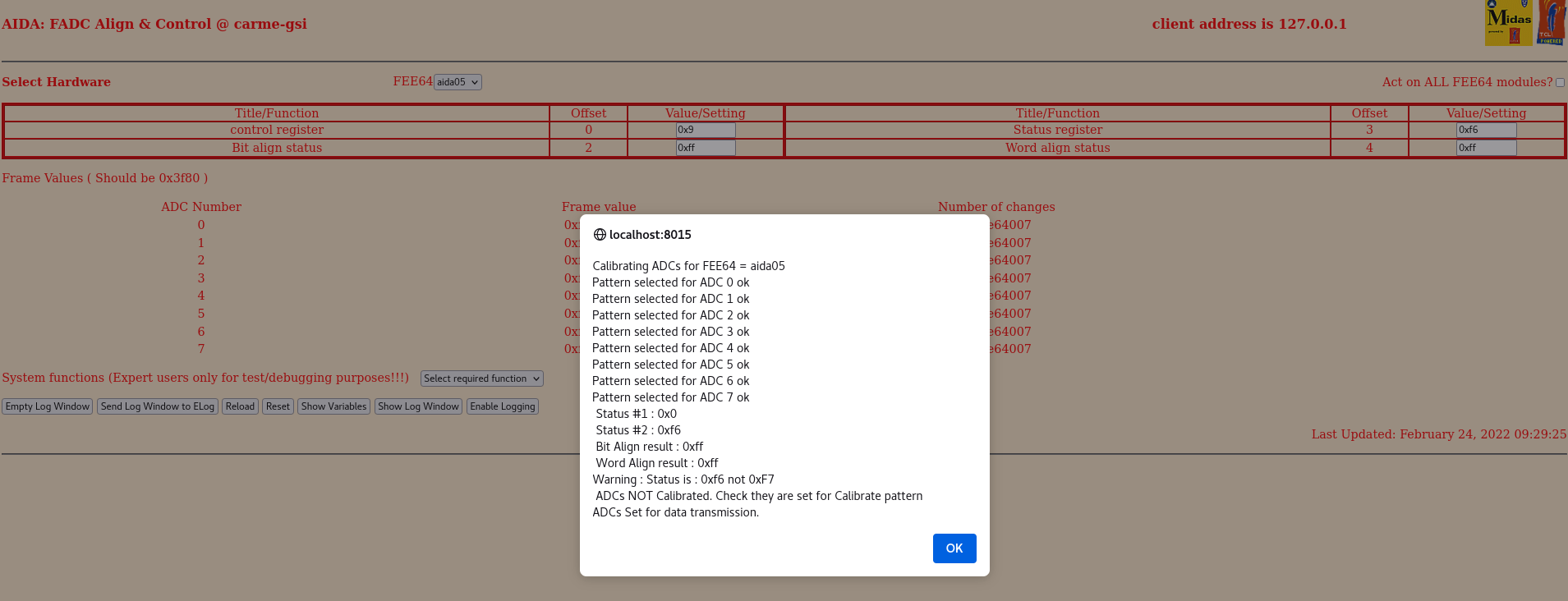The width and height of the screenshot is (1568, 601).
Task: Click the Midas logo icon
Action: pyautogui.click(x=1508, y=22)
